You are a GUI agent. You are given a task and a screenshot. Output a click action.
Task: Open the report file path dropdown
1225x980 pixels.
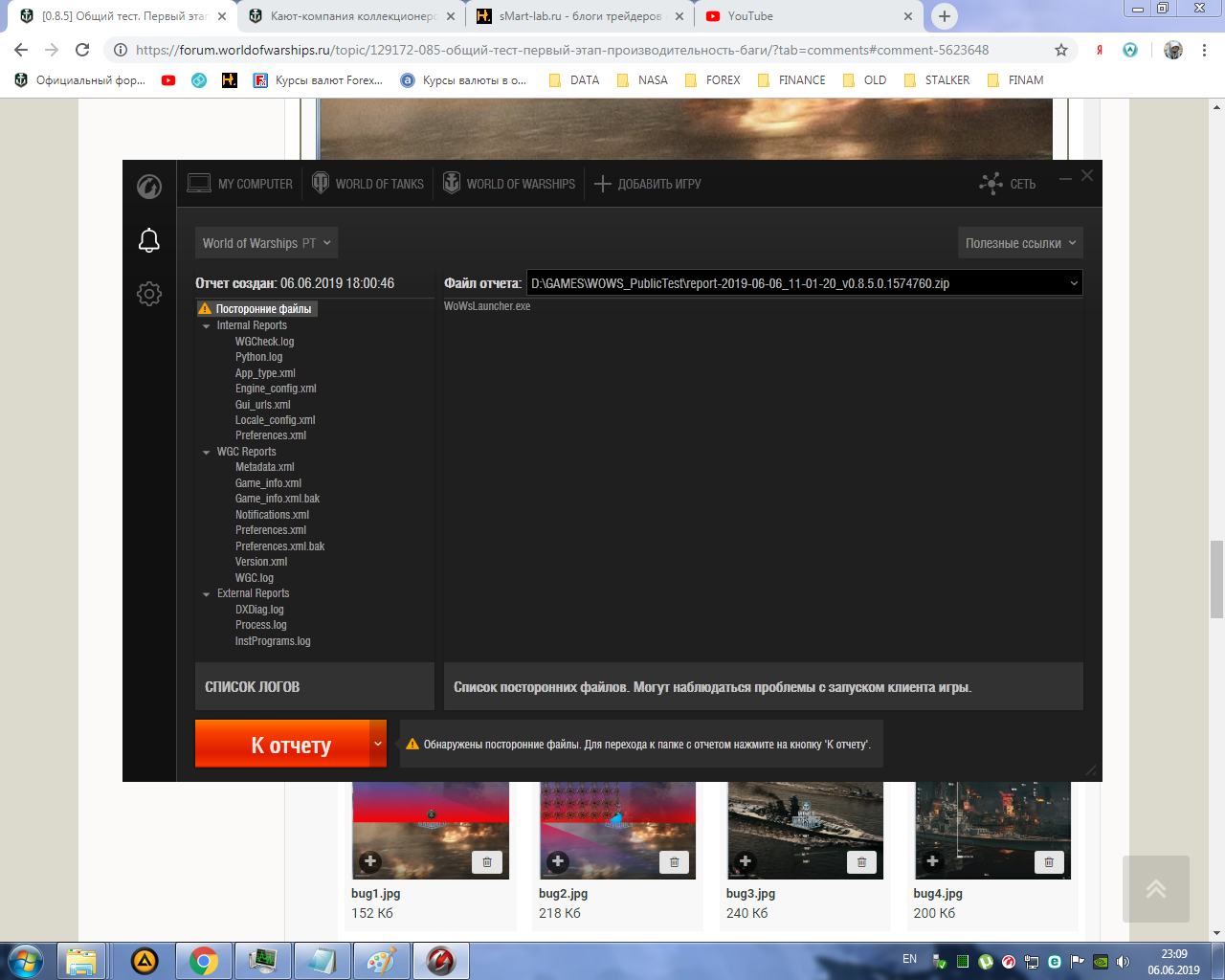1074,283
